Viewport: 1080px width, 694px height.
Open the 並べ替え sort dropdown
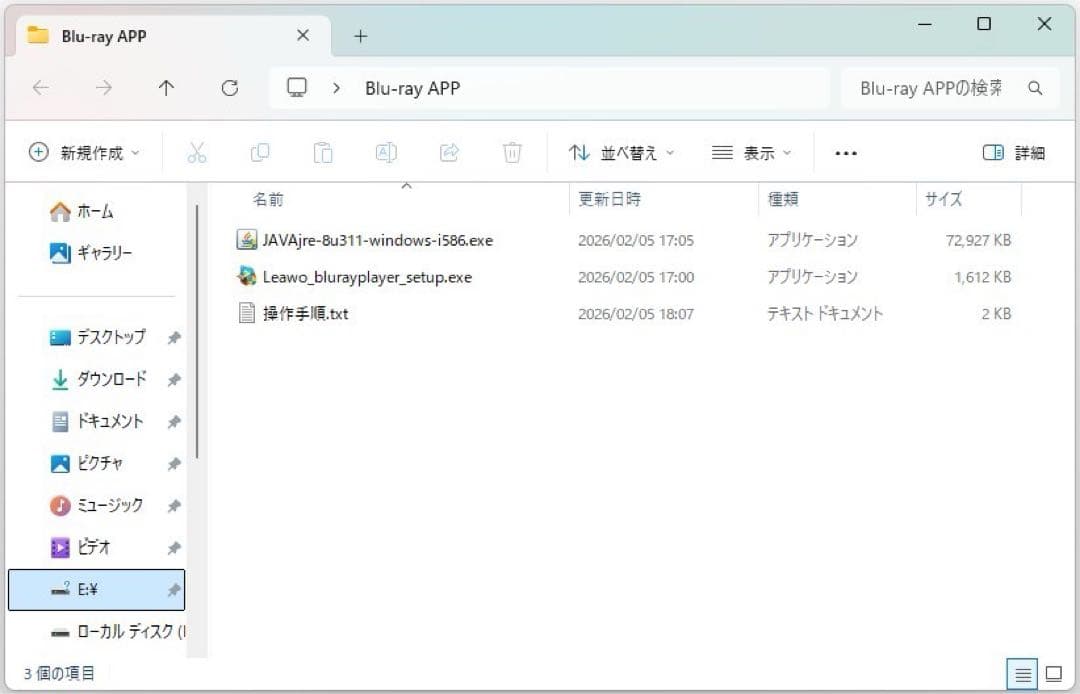click(x=621, y=152)
